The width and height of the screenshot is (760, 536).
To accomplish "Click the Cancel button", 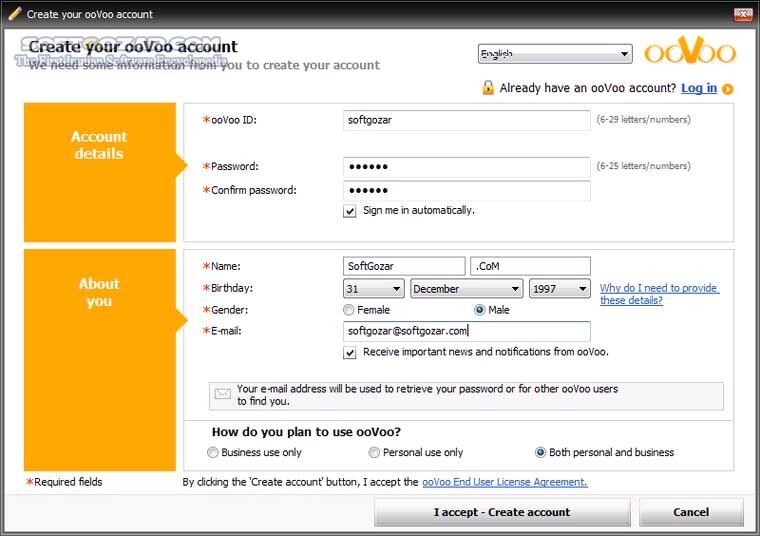I will click(x=691, y=512).
